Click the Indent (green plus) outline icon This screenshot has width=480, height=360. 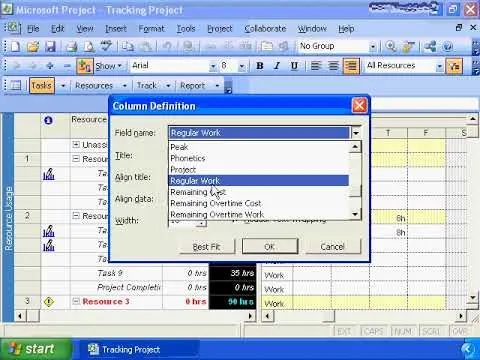tap(50, 66)
